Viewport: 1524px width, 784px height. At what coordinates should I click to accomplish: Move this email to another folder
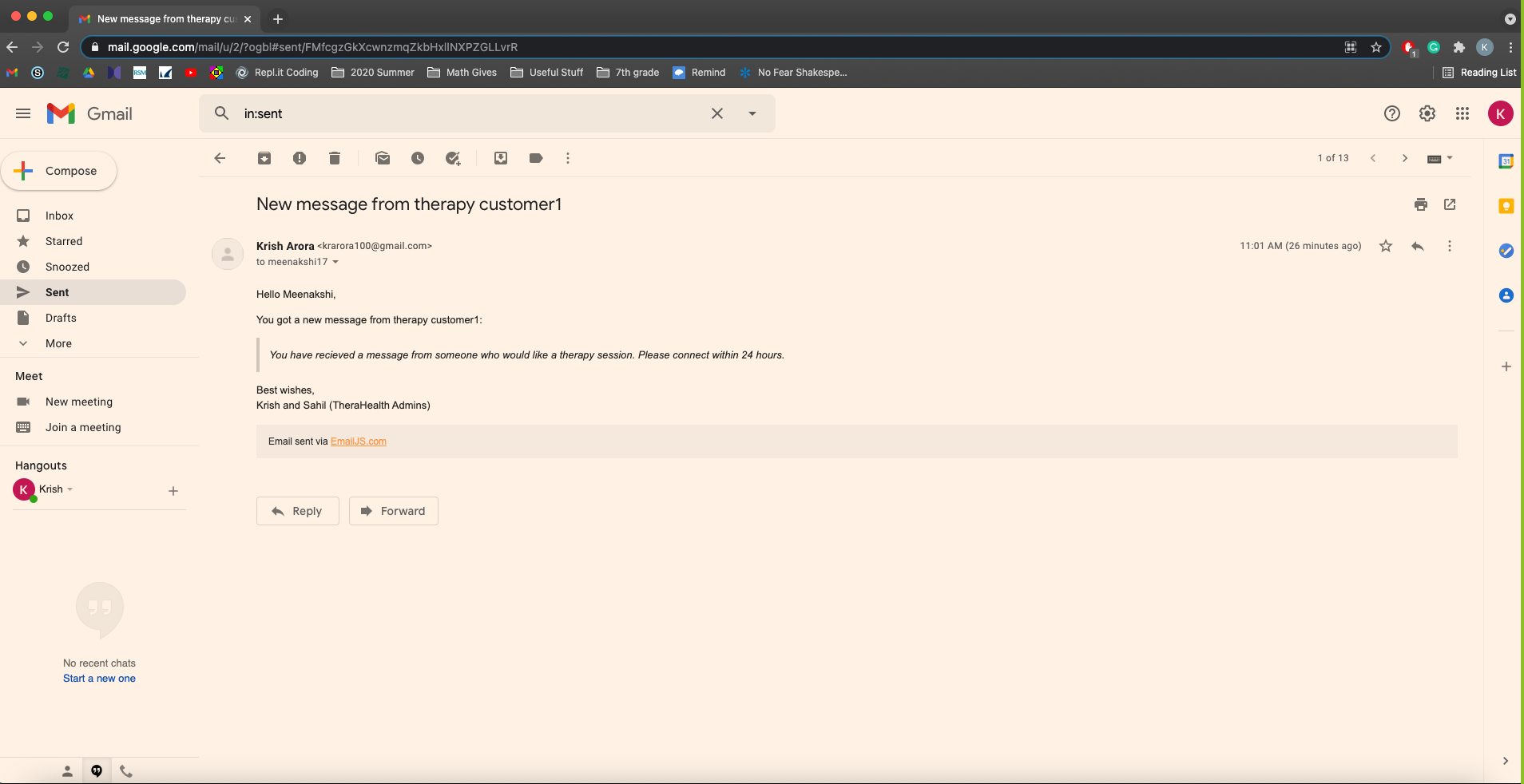coord(501,158)
